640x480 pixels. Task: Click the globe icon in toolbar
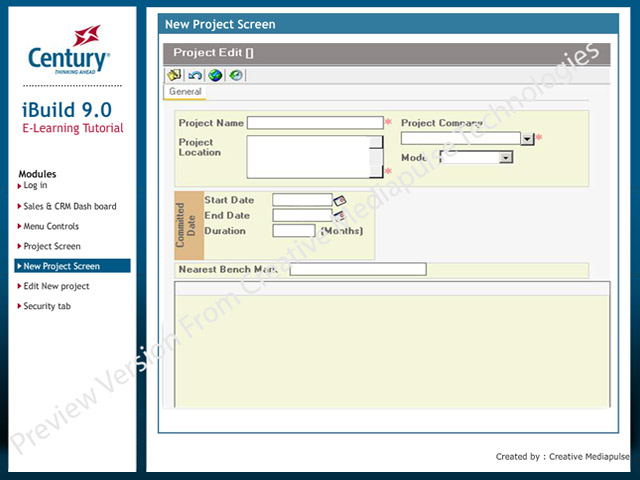215,75
